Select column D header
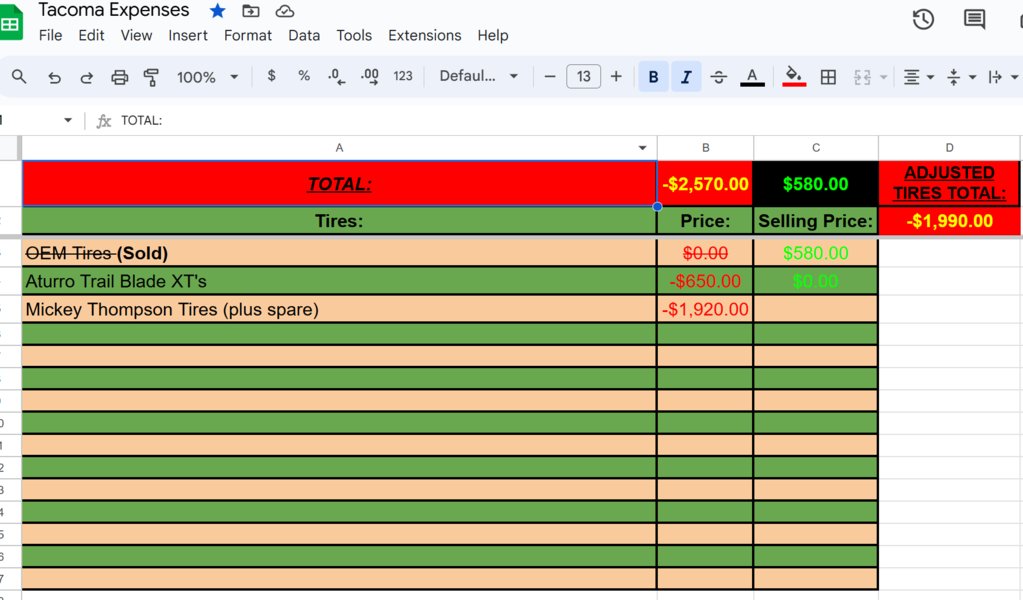Screen dimensions: 1023x600 coord(949,148)
